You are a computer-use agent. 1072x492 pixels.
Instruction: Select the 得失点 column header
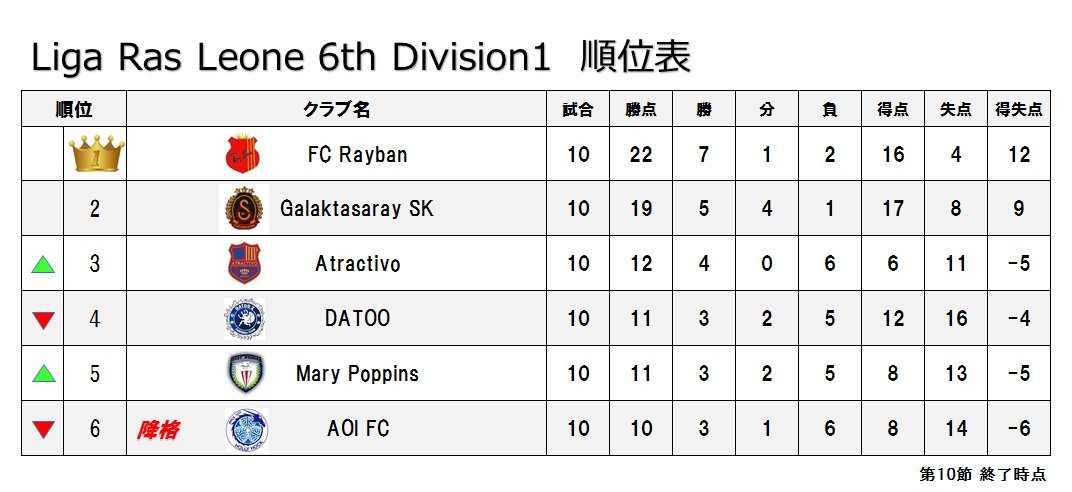[x=1019, y=109]
